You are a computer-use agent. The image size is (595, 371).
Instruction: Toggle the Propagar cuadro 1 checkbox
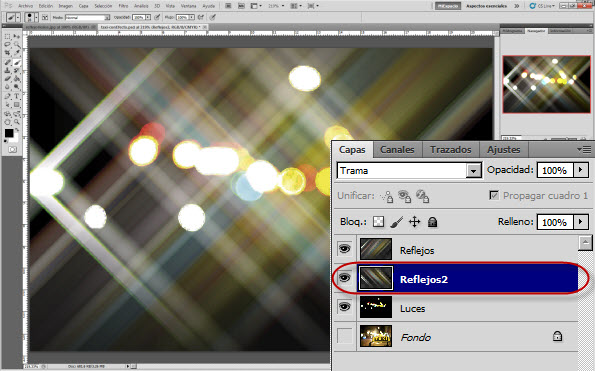(x=494, y=195)
